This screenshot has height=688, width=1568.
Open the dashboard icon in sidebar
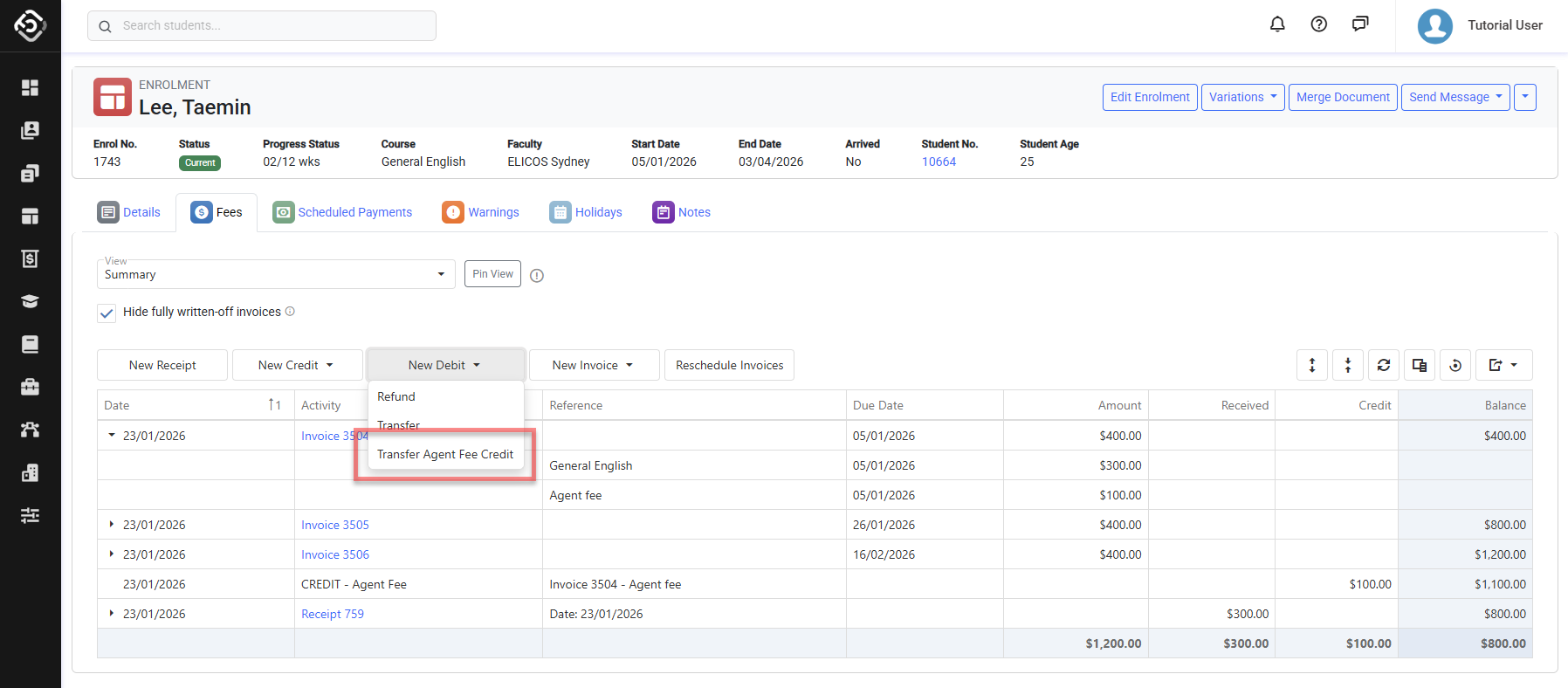30,87
